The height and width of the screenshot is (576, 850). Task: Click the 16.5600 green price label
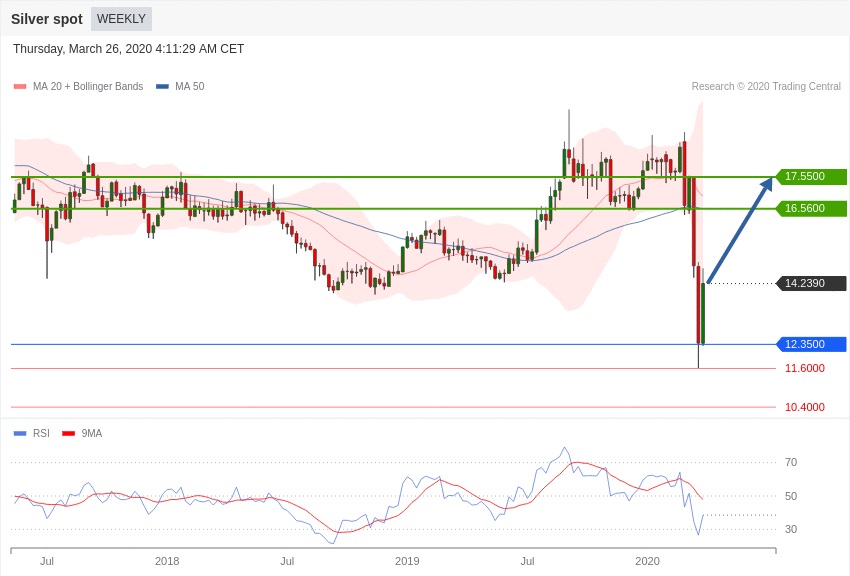(811, 209)
